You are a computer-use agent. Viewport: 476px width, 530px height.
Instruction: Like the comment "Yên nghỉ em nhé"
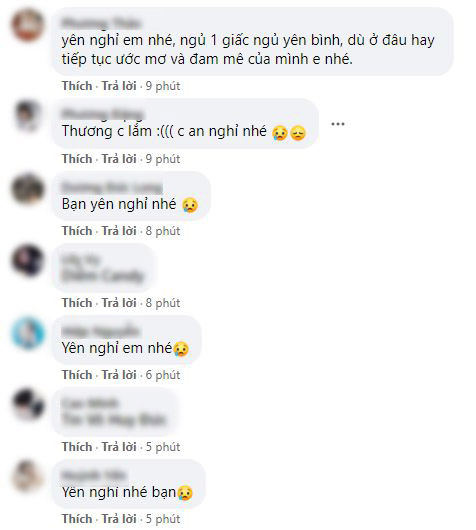(x=77, y=375)
